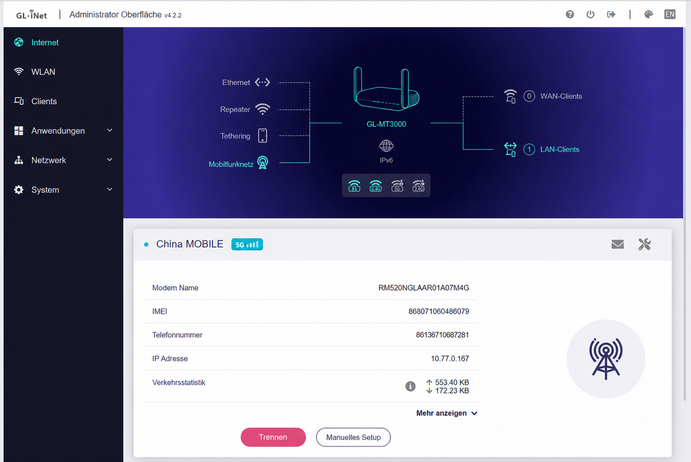
Task: Click the LAN-Clients count circle
Action: click(x=529, y=149)
